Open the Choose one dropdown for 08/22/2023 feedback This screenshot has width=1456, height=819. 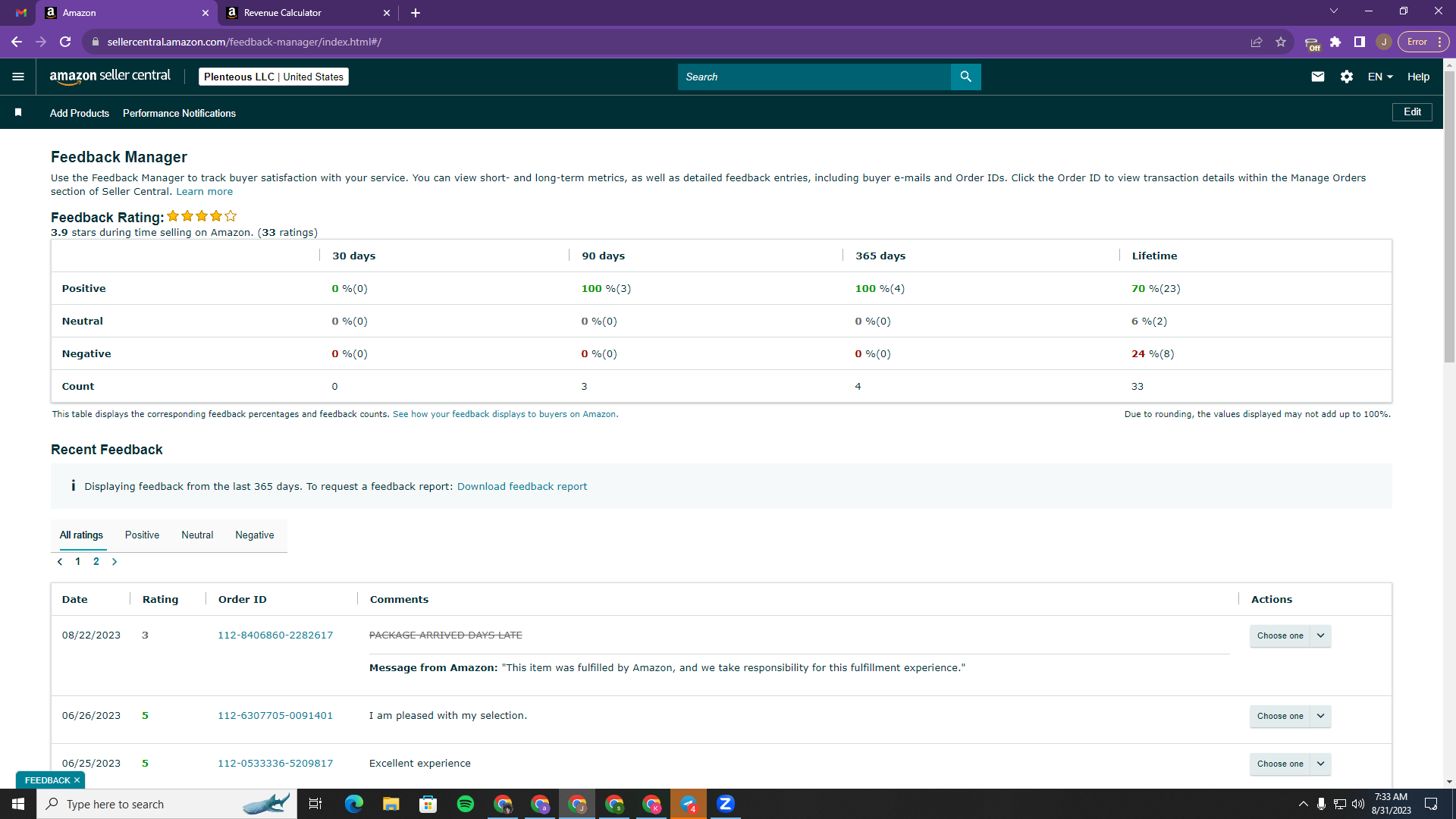(x=1290, y=635)
